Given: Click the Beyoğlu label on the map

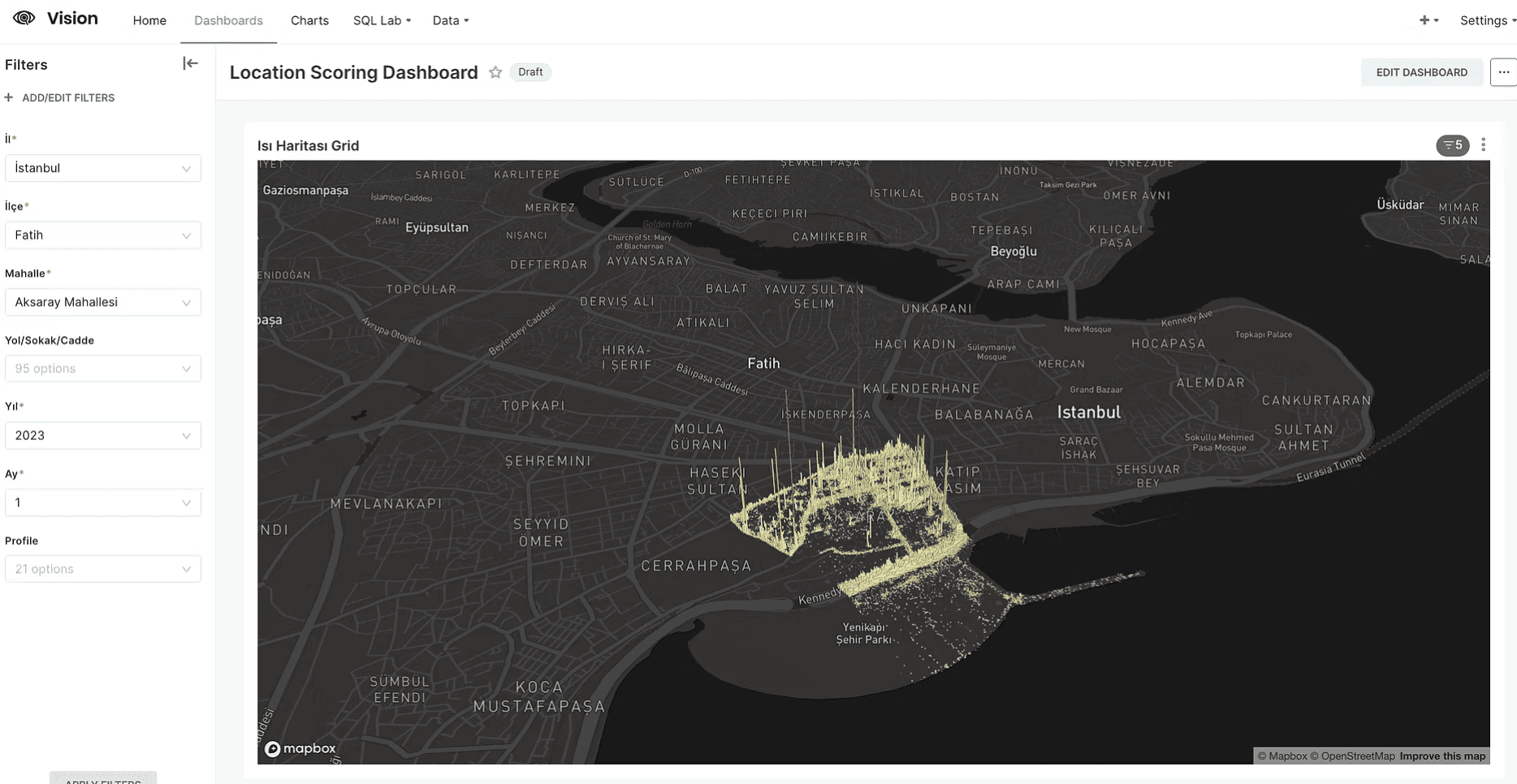Looking at the screenshot, I should pos(1013,252).
